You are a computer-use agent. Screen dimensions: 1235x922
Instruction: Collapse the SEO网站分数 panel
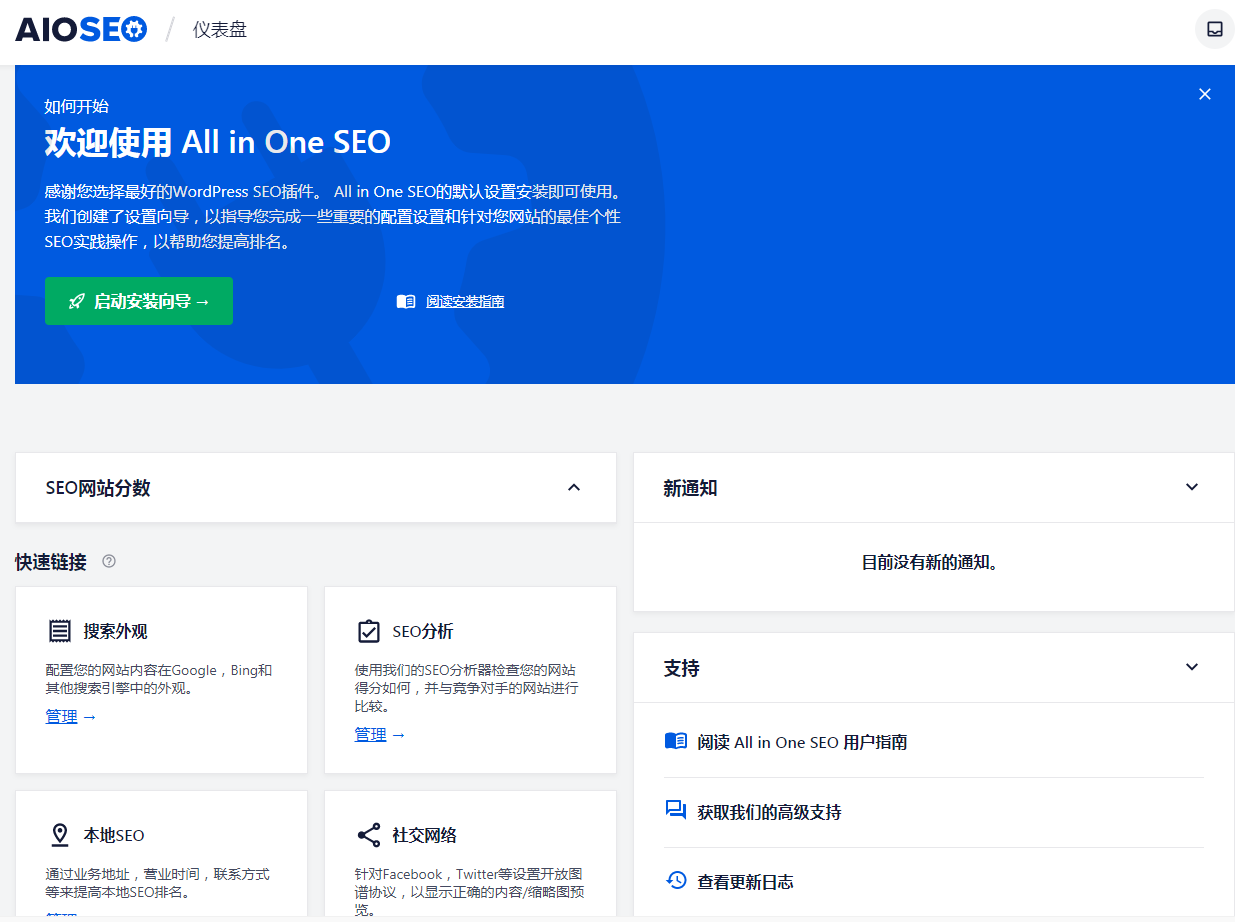click(x=574, y=487)
